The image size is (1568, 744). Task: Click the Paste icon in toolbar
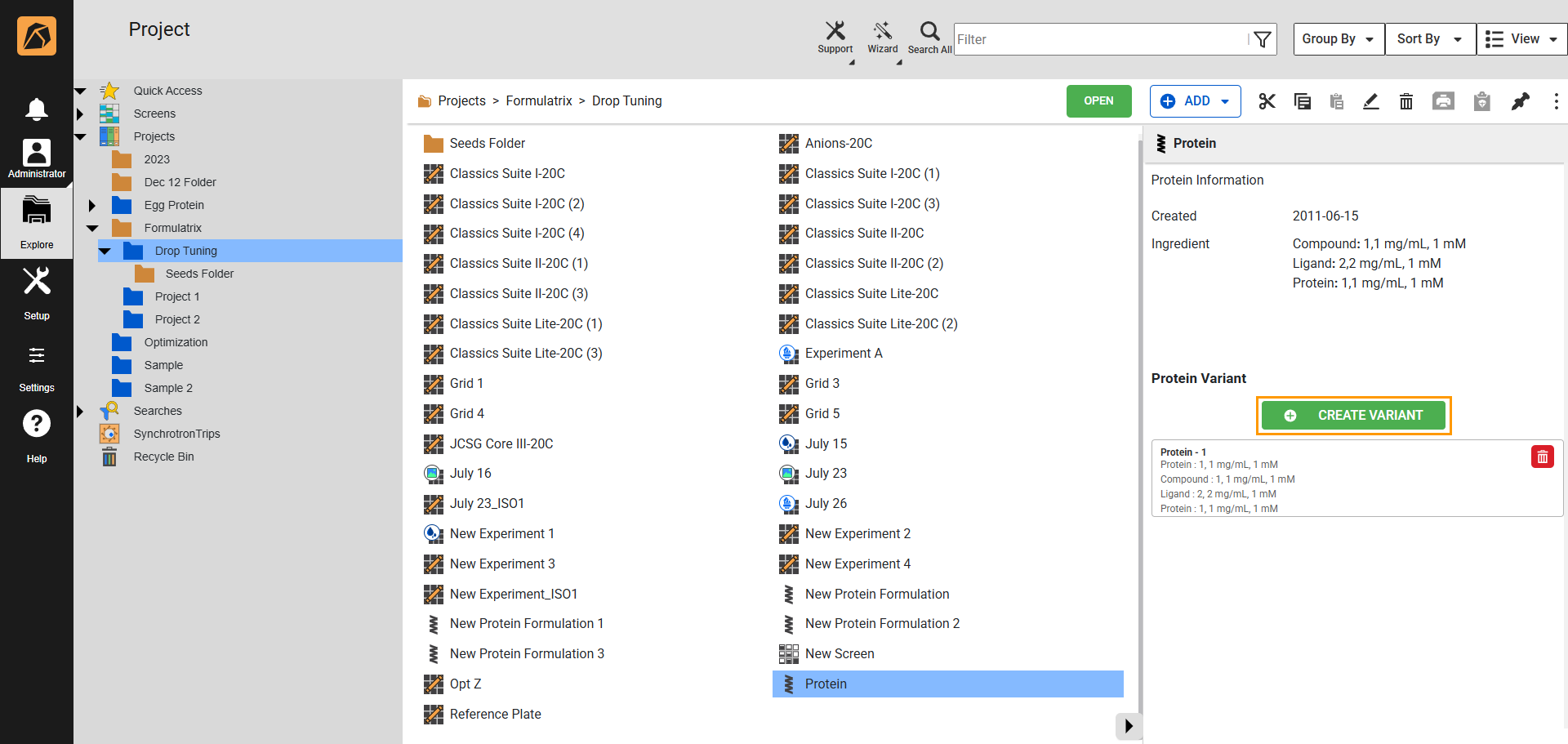coord(1337,101)
